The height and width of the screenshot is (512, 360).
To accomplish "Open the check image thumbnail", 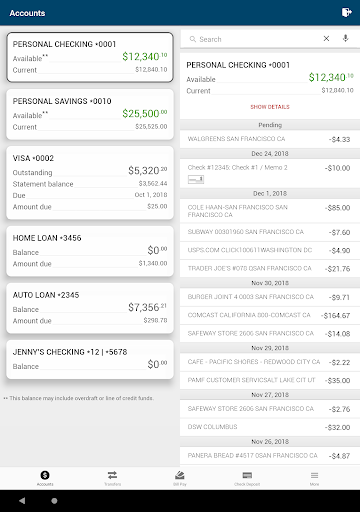I will tap(196, 180).
